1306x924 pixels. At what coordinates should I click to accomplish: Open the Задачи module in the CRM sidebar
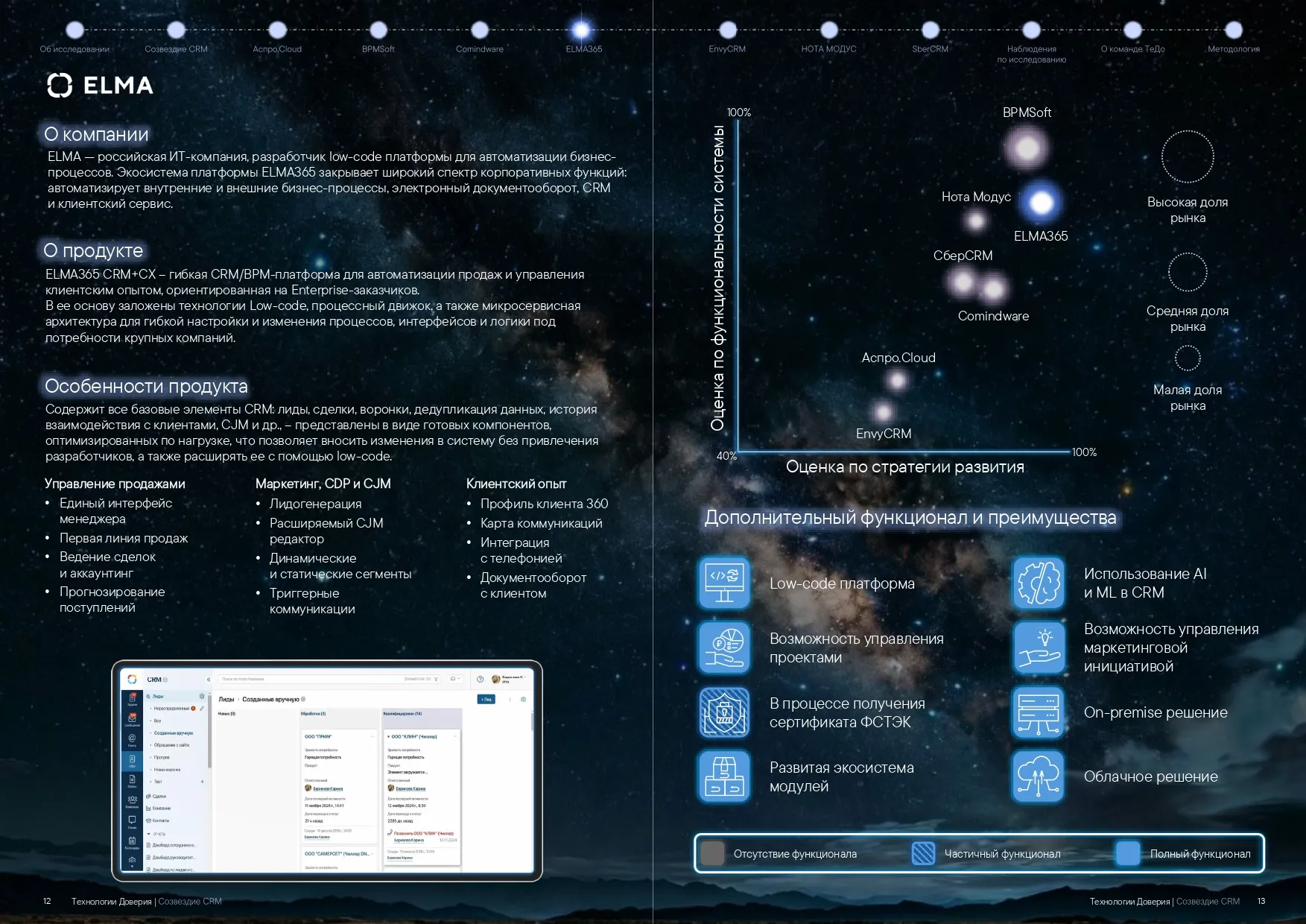pos(133,697)
